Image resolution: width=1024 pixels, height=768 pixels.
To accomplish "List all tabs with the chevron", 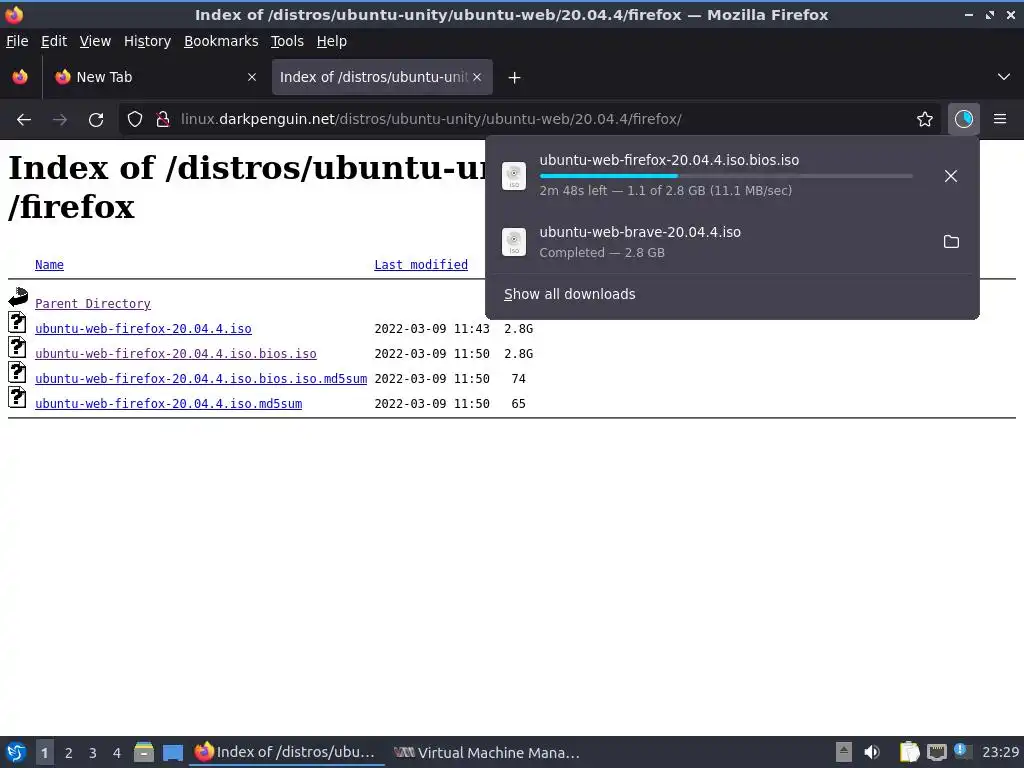I will [x=1004, y=77].
